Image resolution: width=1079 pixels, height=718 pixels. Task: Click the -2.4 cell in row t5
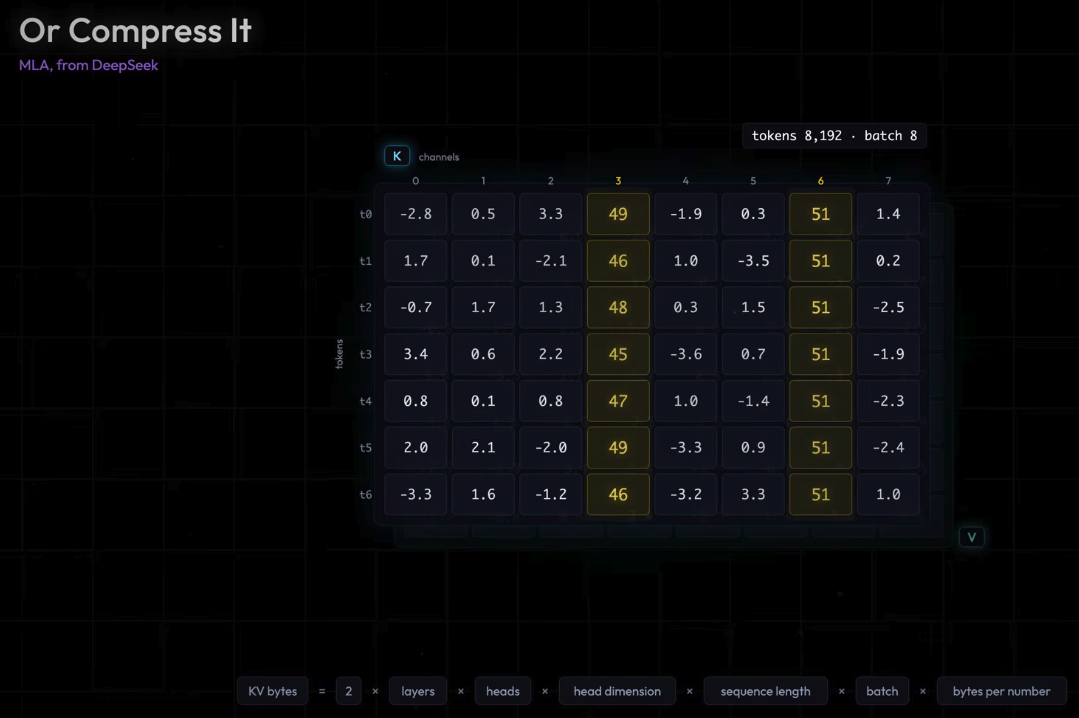coord(888,447)
